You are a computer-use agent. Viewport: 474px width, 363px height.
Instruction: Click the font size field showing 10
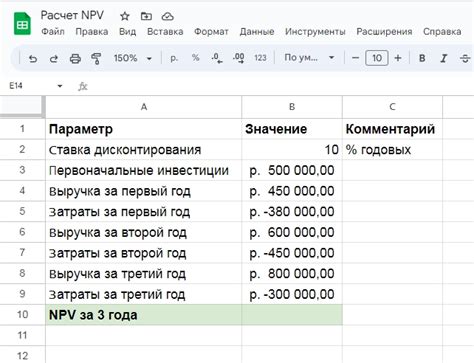pos(377,58)
